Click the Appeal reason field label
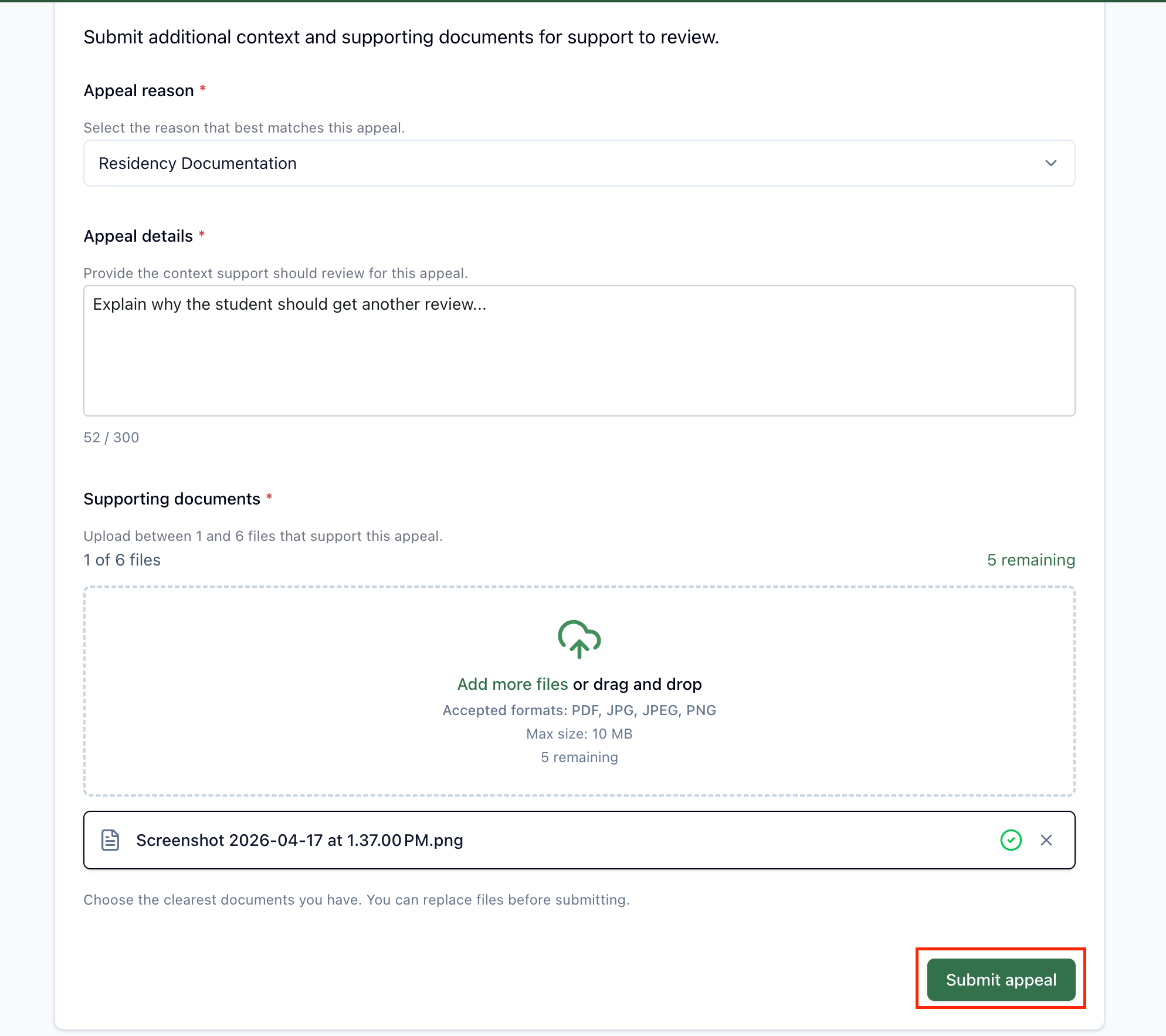This screenshot has height=1036, width=1166. [138, 90]
